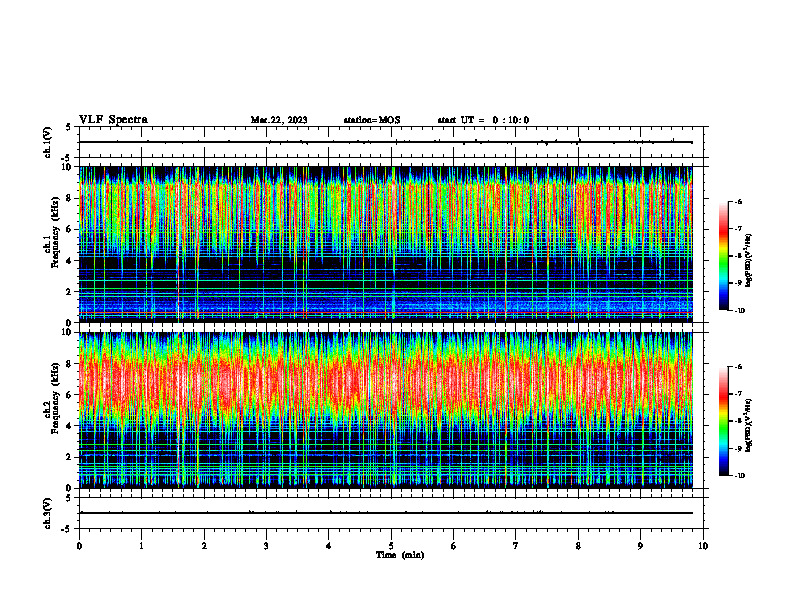
Task: Click the time axis tick label "1"
Action: click(x=141, y=546)
